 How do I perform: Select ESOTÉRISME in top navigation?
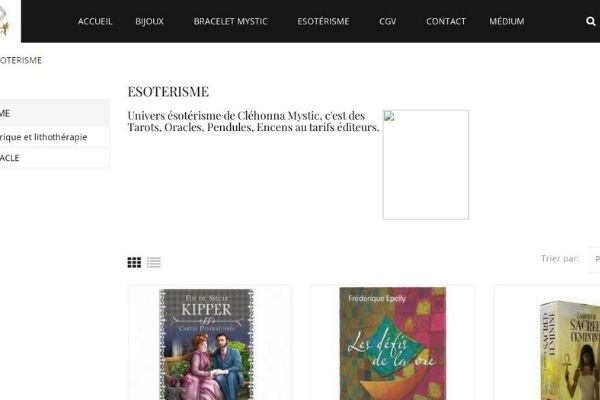coord(323,21)
